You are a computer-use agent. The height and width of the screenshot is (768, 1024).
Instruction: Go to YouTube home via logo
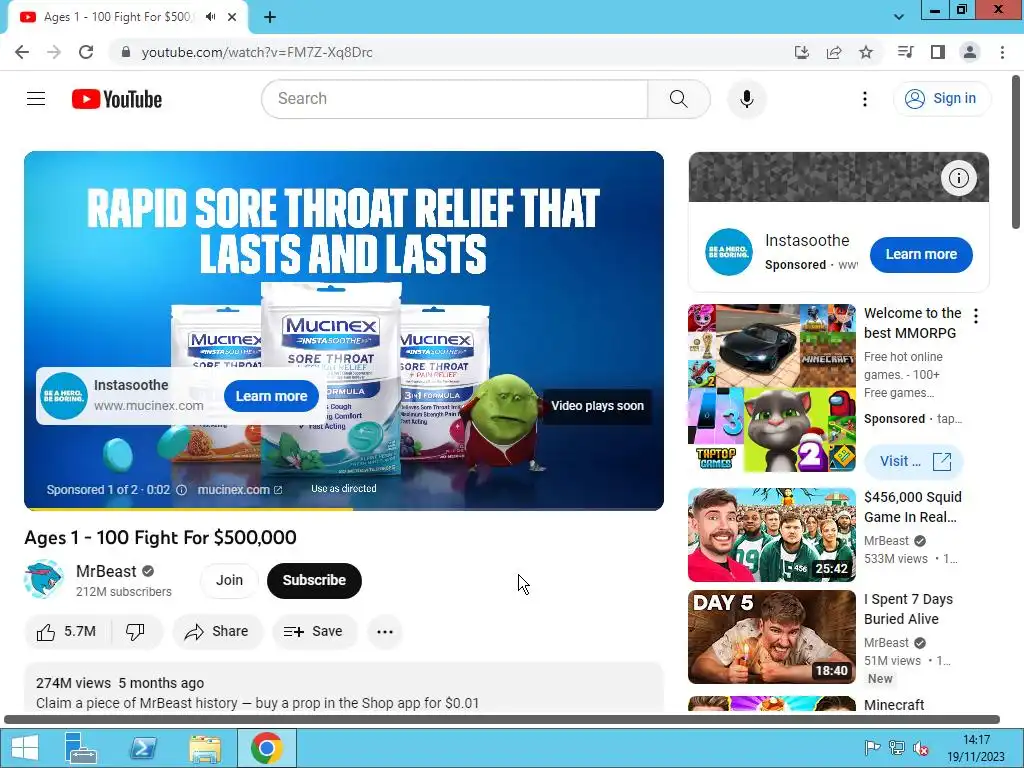(117, 99)
